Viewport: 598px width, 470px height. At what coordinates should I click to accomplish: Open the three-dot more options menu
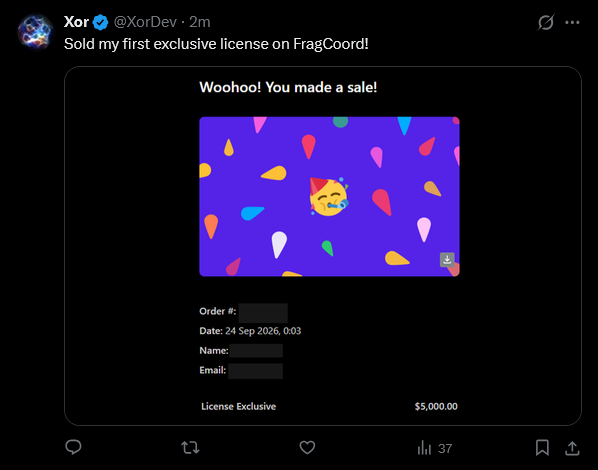pos(572,23)
